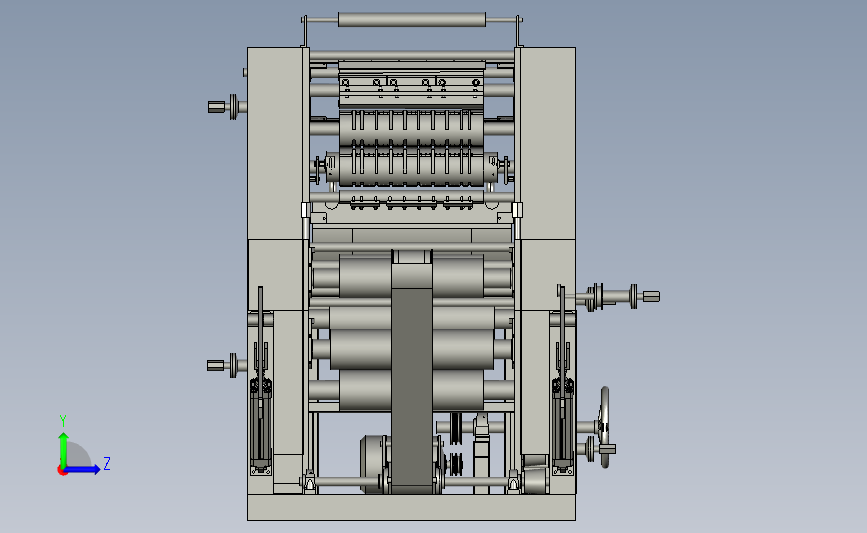This screenshot has width=867, height=533.
Task: Select the upper V-belt pulley near the motor
Action: tap(456, 428)
